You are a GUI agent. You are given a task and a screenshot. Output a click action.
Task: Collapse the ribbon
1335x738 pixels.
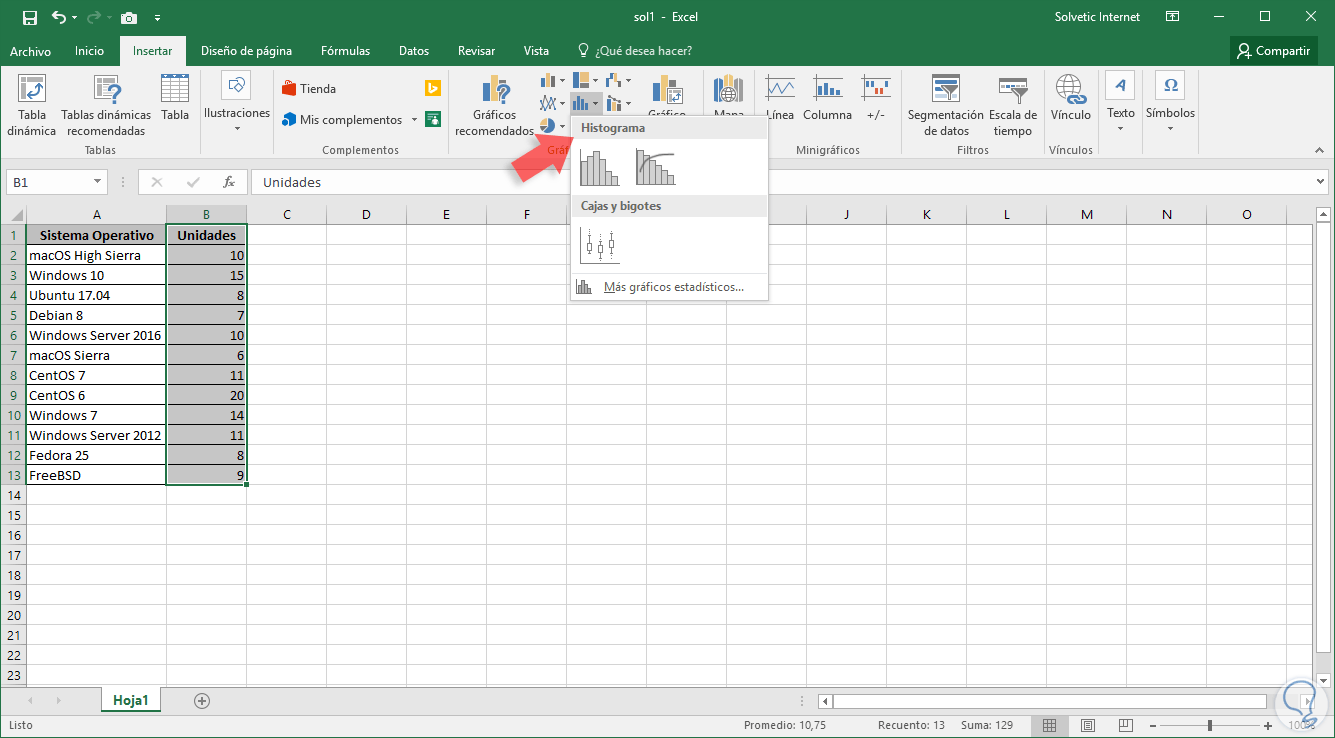coord(1318,150)
